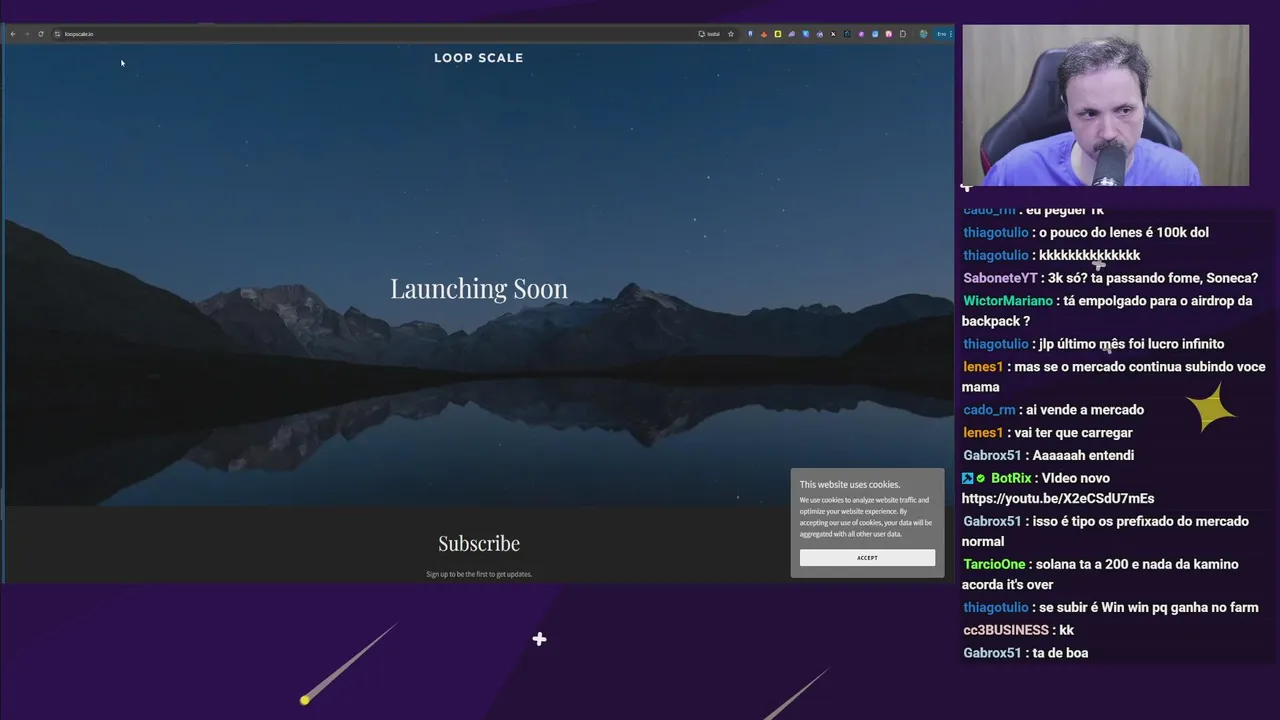1280x720 pixels.
Task: Click SaboneteYT username in chat
Action: coord(1000,278)
